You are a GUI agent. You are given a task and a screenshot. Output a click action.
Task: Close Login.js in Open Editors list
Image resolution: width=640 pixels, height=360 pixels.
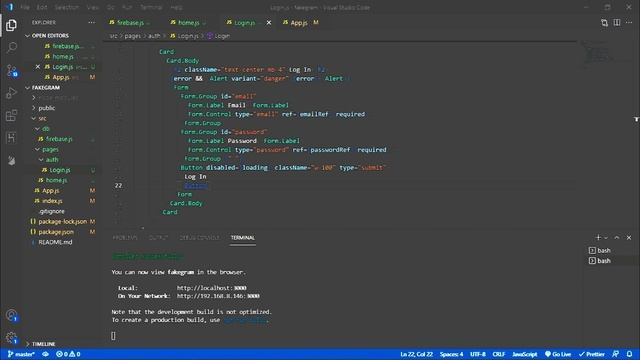(38, 67)
